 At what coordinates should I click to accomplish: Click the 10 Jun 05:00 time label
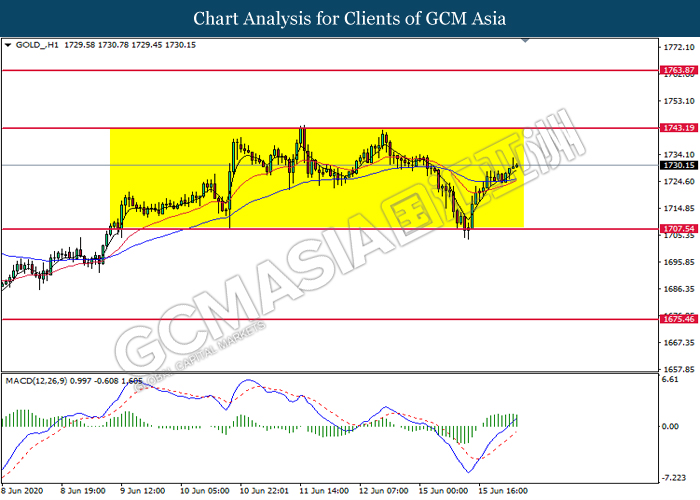pyautogui.click(x=204, y=491)
